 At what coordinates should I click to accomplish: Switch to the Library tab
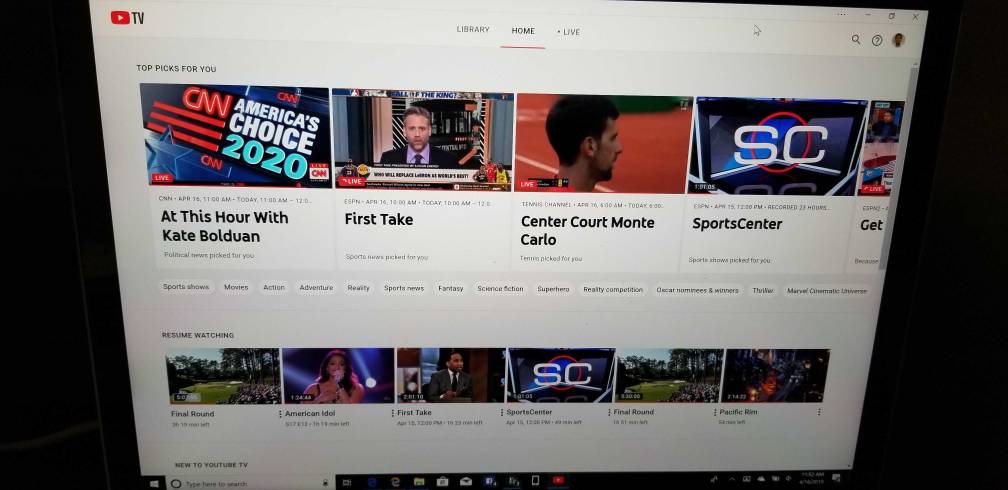[473, 30]
